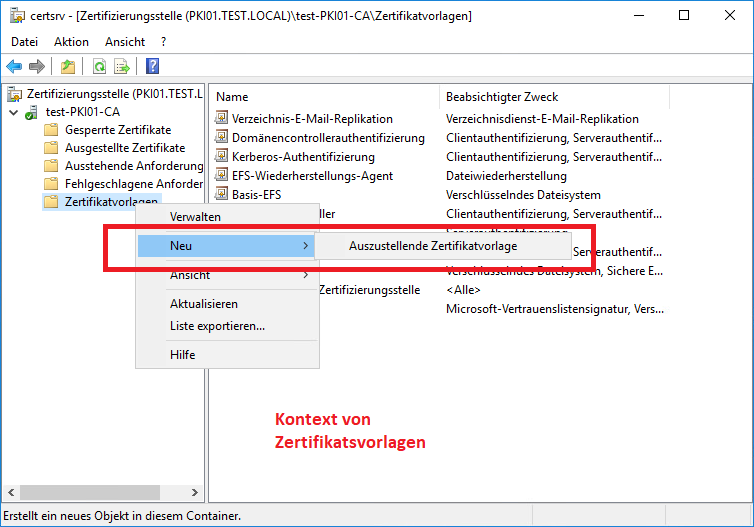Click the green Refresh toolbar icon

coord(99,66)
